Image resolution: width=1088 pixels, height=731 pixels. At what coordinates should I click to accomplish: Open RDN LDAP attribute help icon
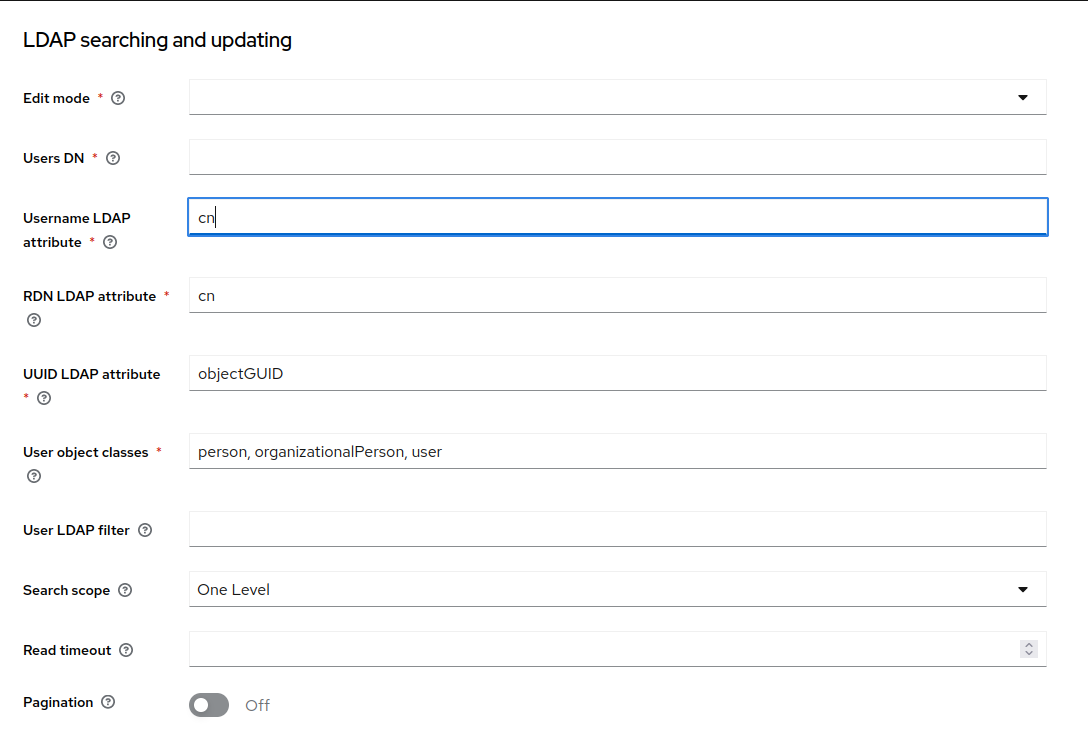tap(33, 320)
